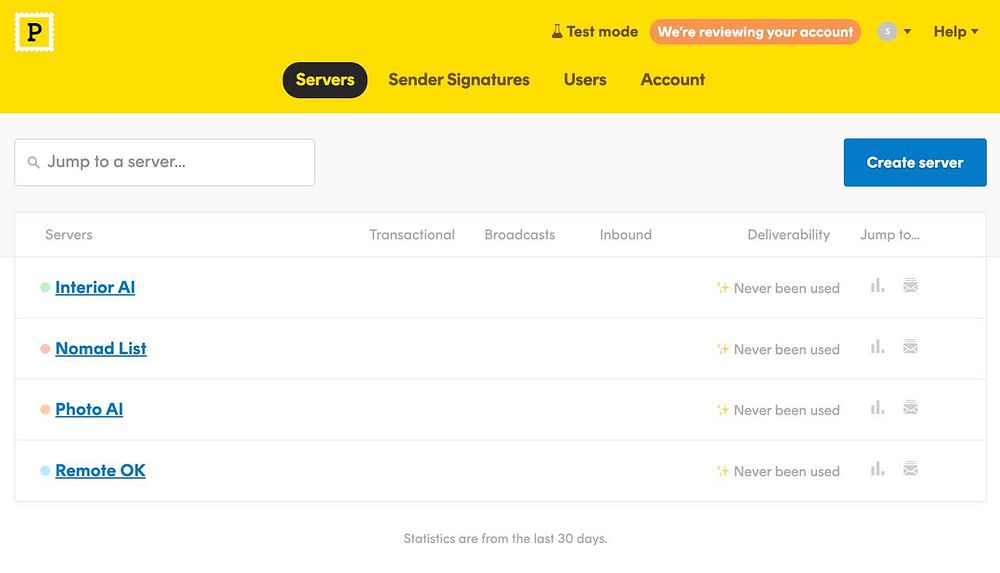Select the Servers tab
Viewport: 1000px width, 573px height.
(x=325, y=80)
